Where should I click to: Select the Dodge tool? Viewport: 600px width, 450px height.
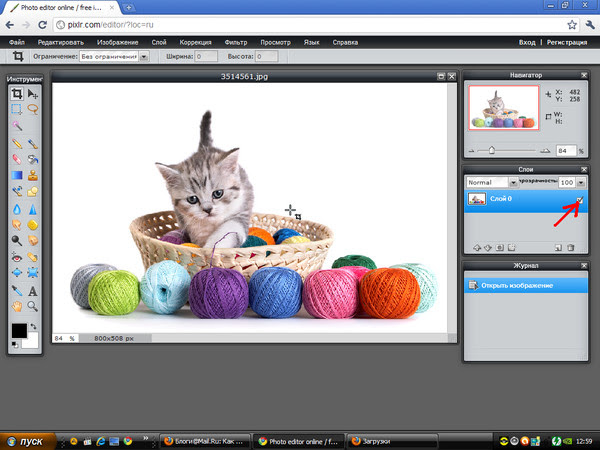click(17, 240)
